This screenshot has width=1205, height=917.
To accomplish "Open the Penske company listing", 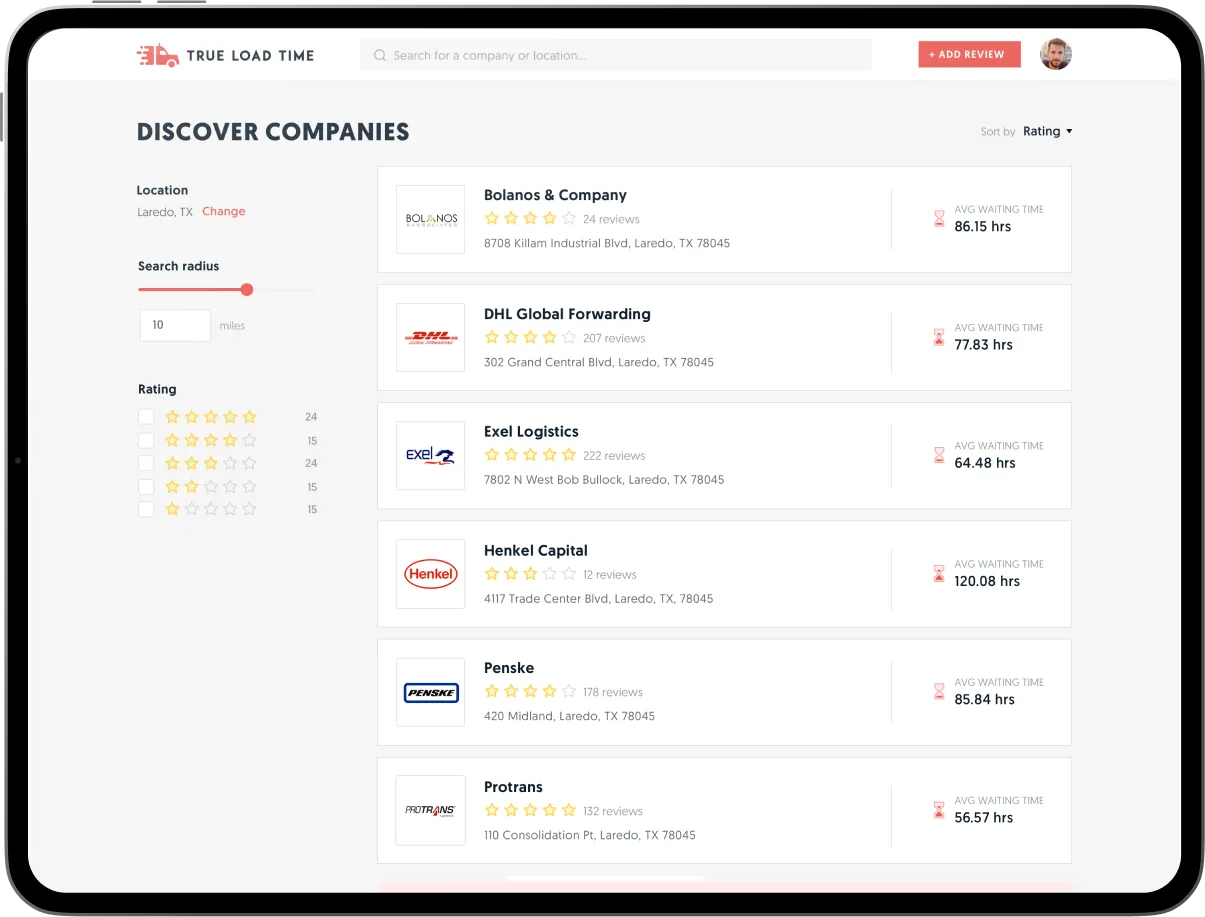I will coord(724,692).
